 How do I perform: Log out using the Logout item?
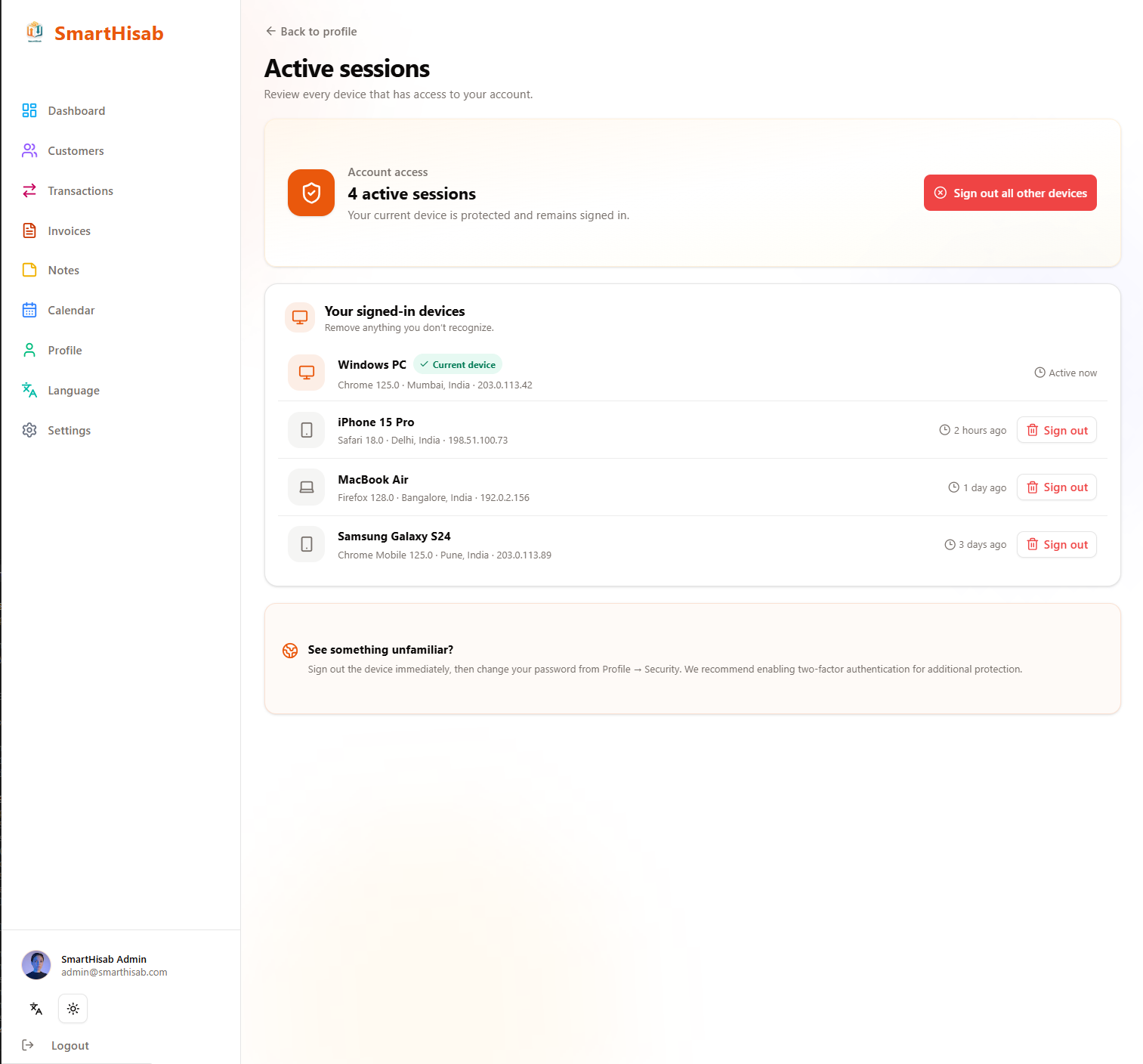55,1045
